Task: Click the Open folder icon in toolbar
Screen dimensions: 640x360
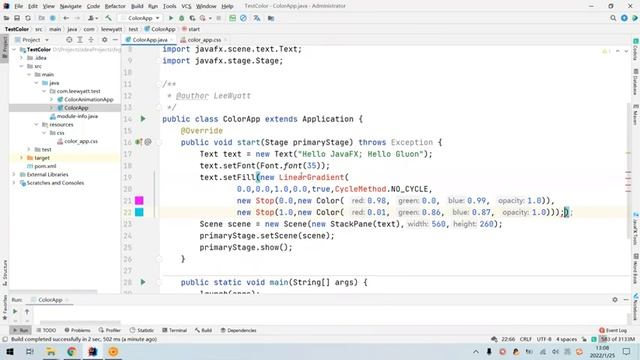Action: tap(7, 18)
